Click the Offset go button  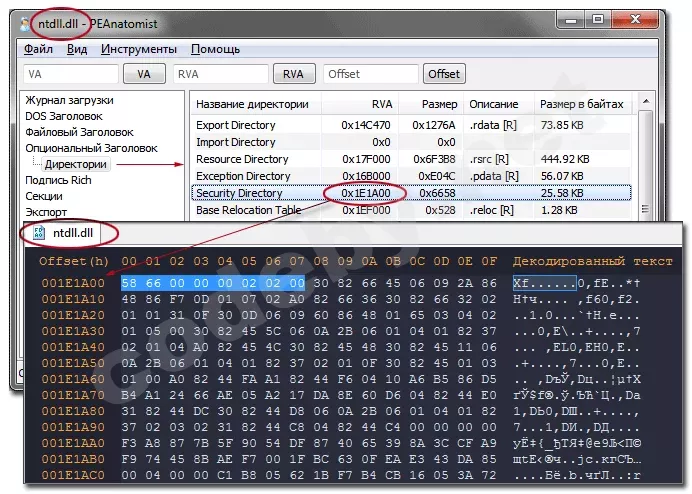click(444, 74)
